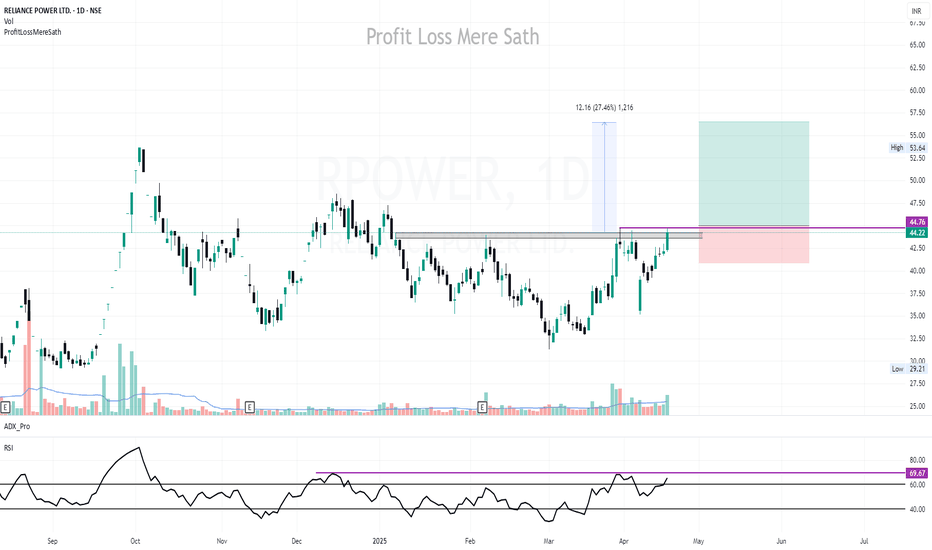Click the 12.16 (27.46%) measurement label

(x=604, y=108)
